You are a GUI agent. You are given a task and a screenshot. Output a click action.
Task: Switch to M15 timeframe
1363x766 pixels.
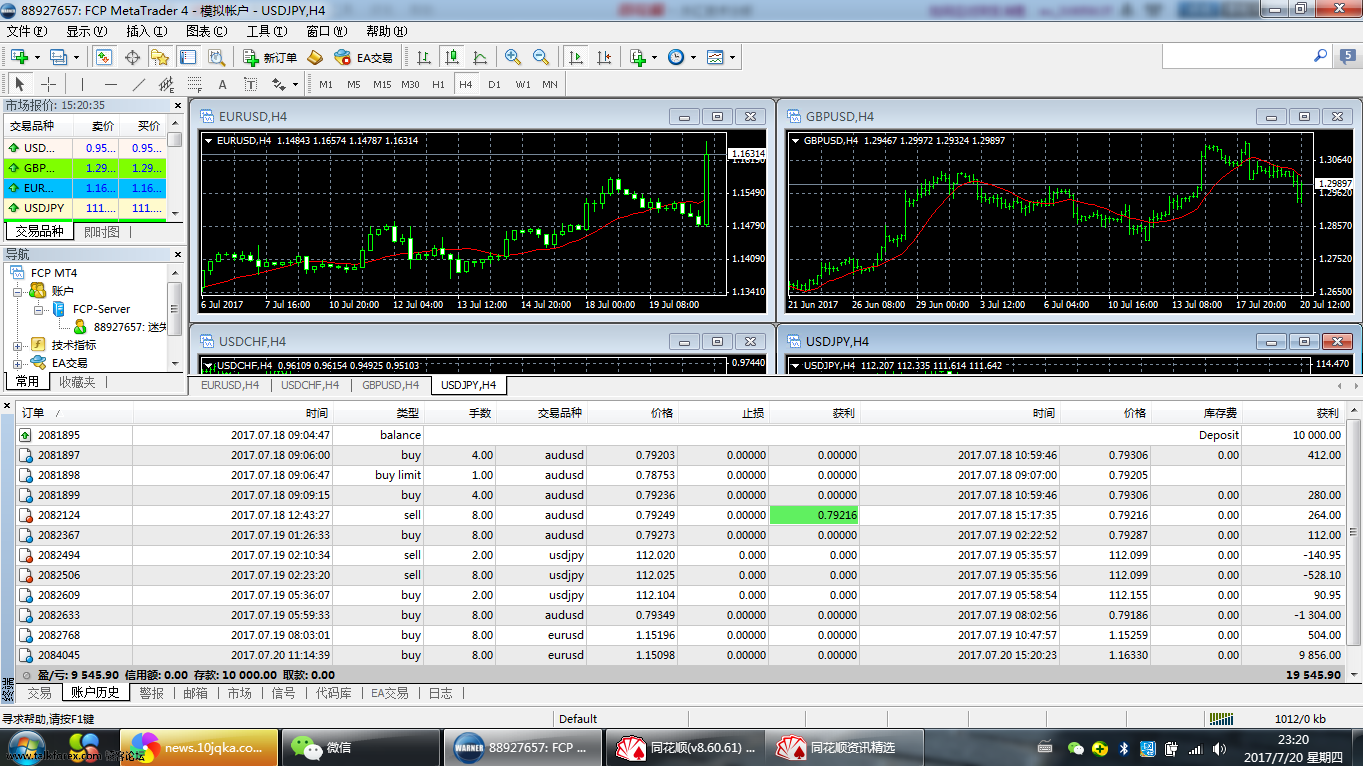tap(382, 84)
